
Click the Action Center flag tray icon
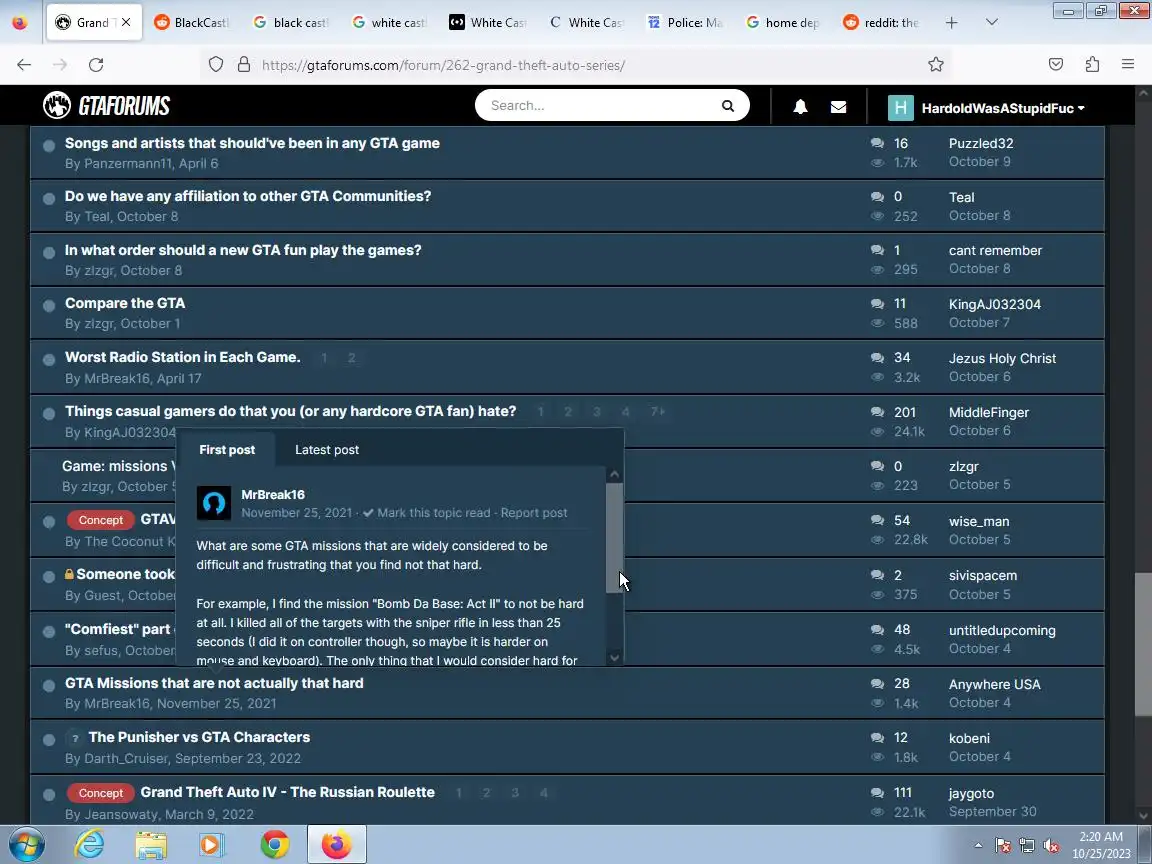click(x=1003, y=846)
